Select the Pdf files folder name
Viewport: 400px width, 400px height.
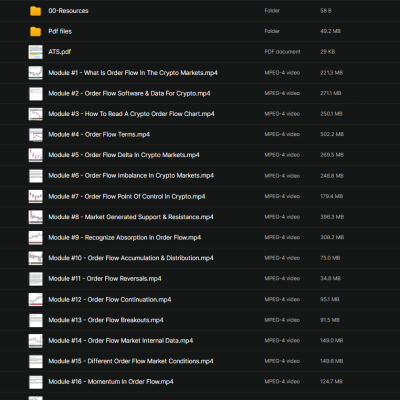click(x=60, y=31)
